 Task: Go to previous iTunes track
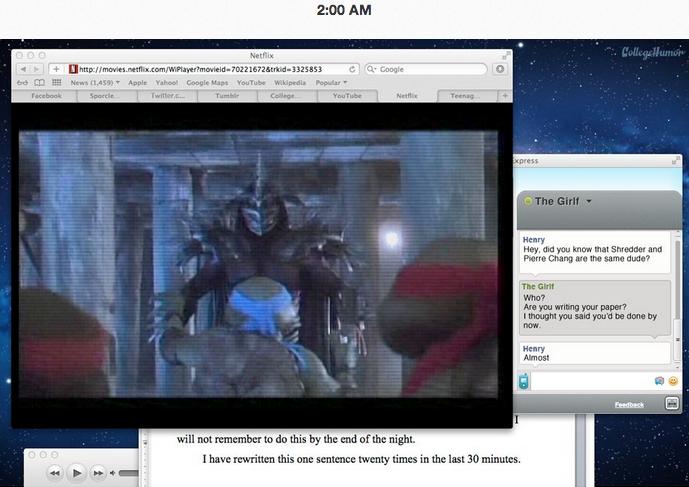pos(54,472)
